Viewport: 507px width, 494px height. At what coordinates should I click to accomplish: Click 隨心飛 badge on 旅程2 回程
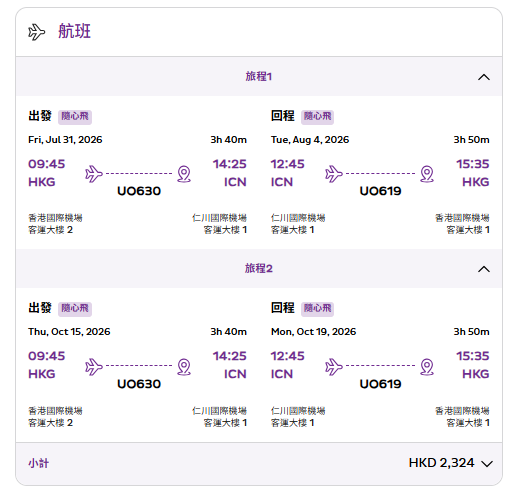(317, 309)
